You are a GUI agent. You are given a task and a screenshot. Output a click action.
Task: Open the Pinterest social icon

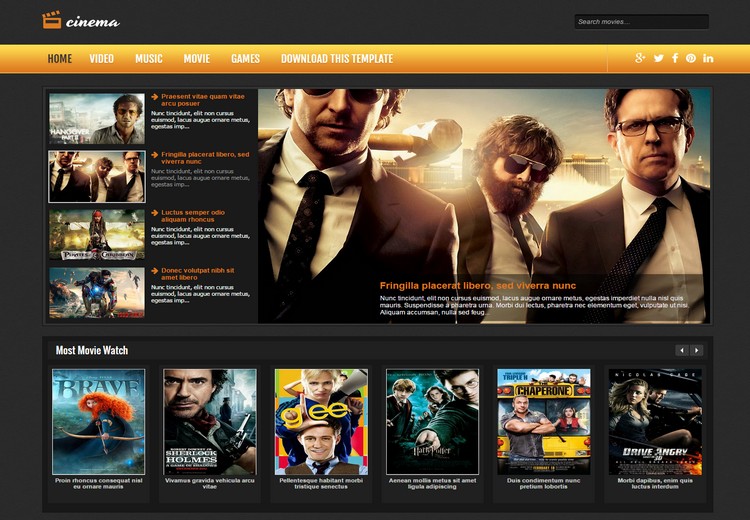(x=691, y=58)
